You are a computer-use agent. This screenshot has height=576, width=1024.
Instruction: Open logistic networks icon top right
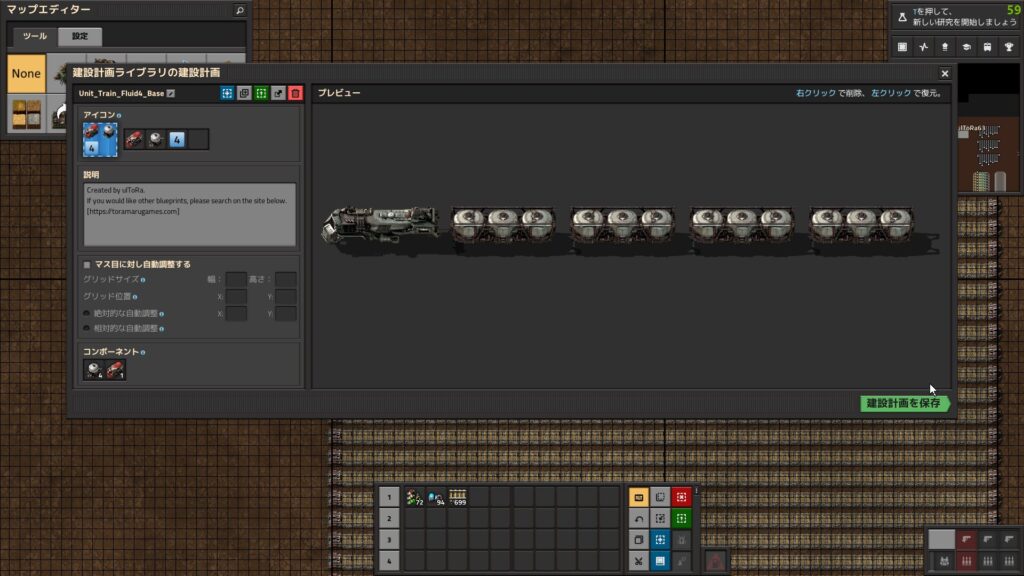pyautogui.click(x=945, y=47)
